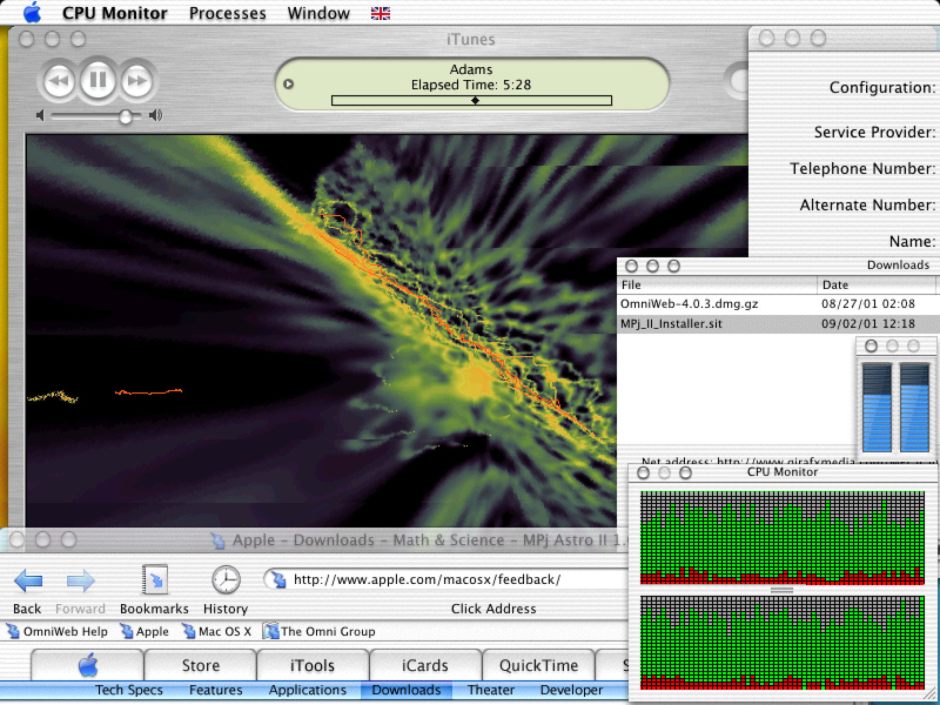Click the OmniWeb Forward arrow
The width and height of the screenshot is (940, 705).
click(x=80, y=580)
